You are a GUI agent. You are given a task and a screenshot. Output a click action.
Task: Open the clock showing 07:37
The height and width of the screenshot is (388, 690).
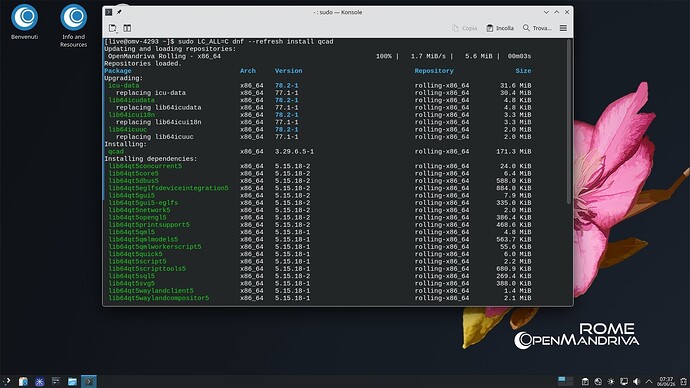click(666, 381)
